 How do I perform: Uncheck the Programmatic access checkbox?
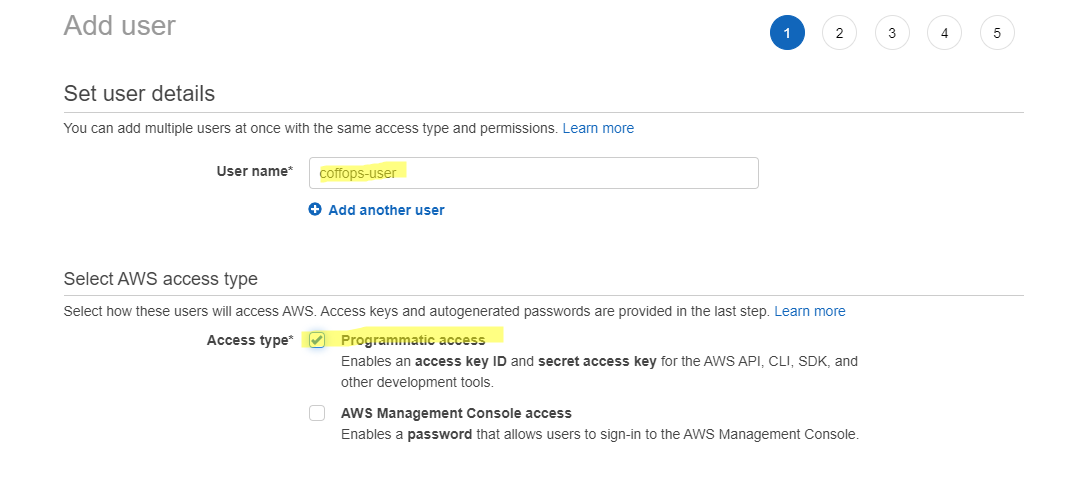pyautogui.click(x=317, y=340)
